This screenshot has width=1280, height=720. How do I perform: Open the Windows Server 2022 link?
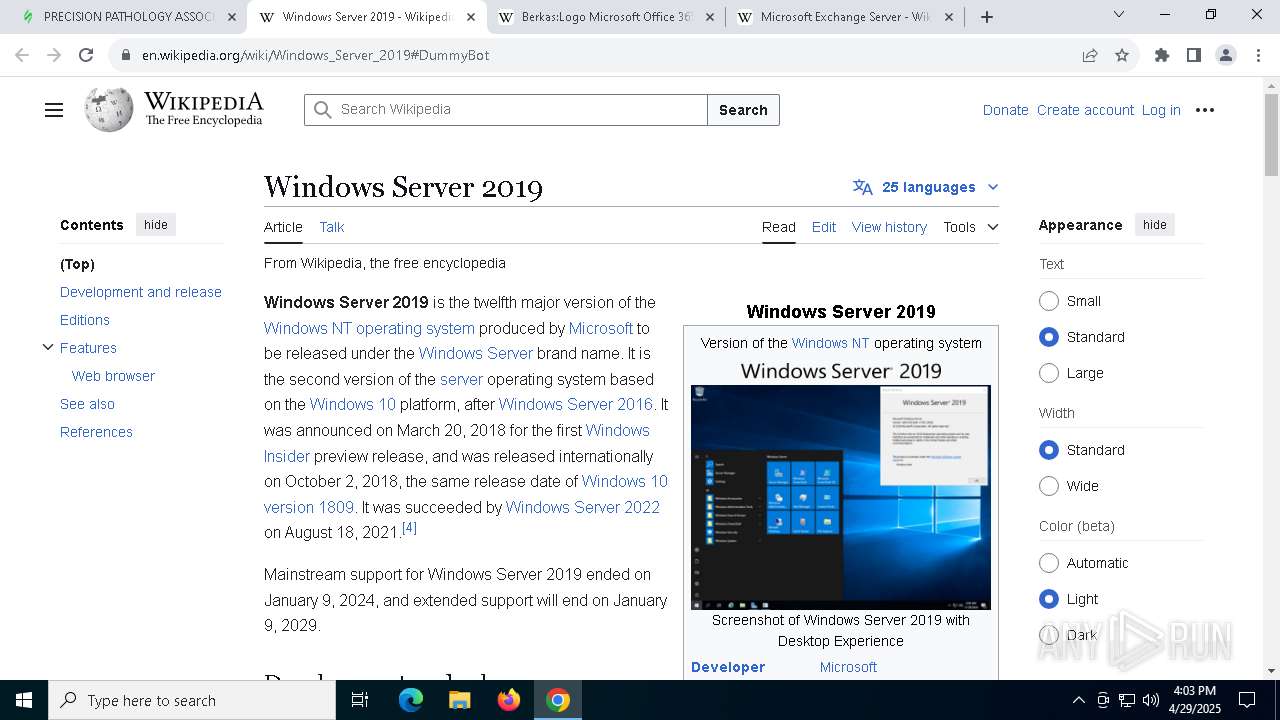coord(583,507)
